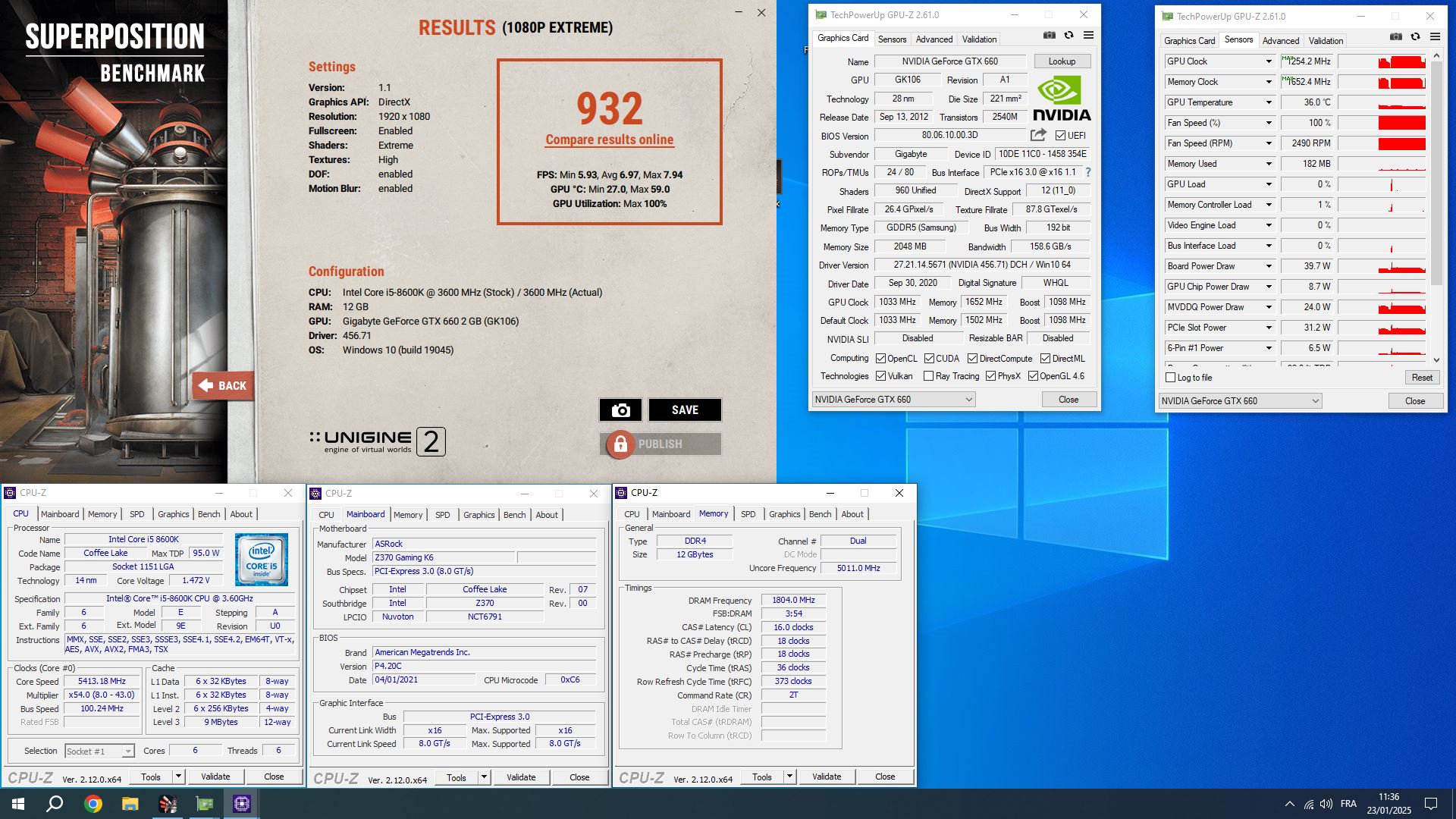Image resolution: width=1456 pixels, height=819 pixels.
Task: Click the GPU-Z Graphics Card window camera icon
Action: pos(1049,36)
